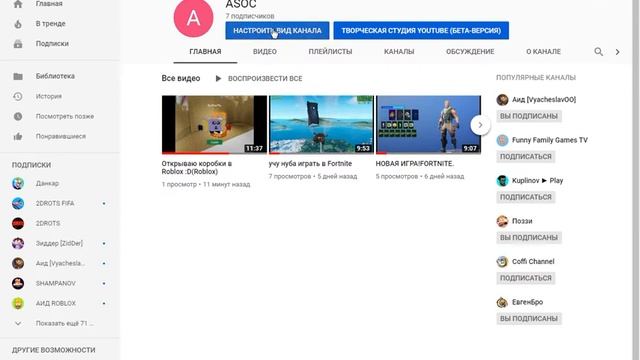
Task: Open Посмотреть позже sidebar label
Action: pos(65,116)
